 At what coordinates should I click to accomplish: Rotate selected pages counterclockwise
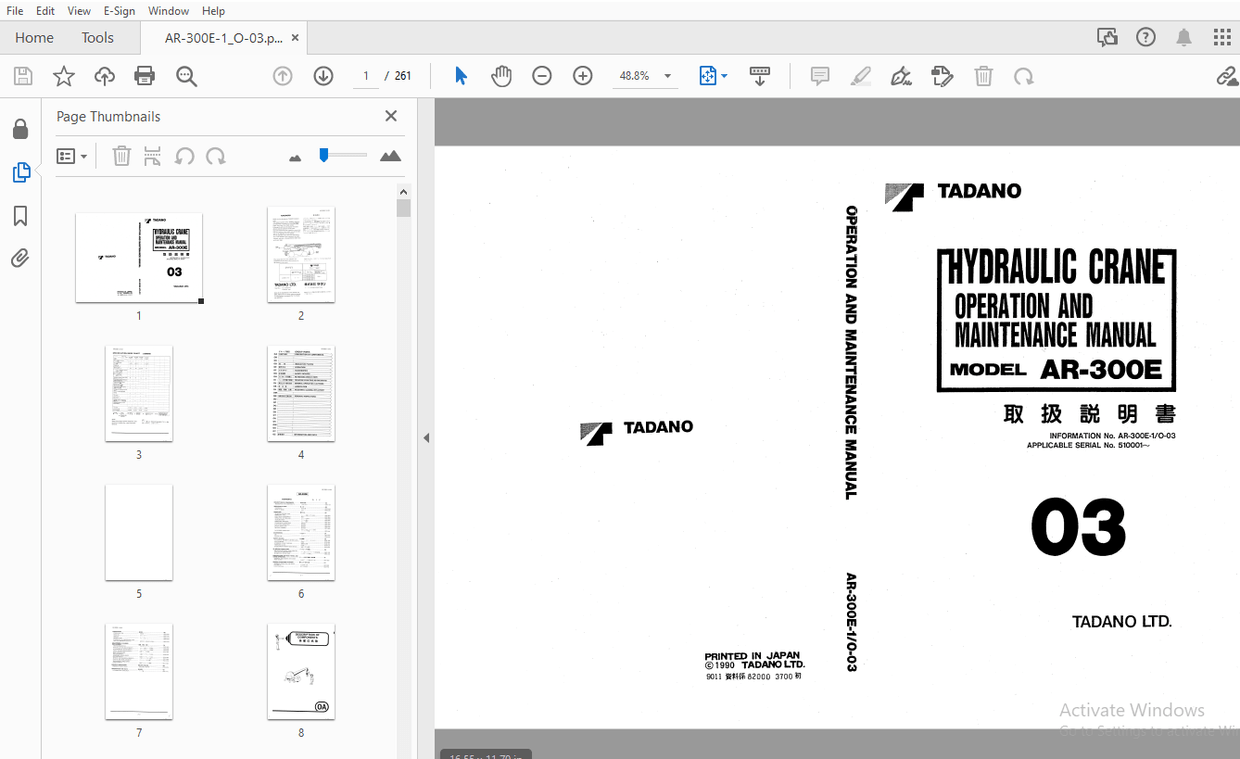point(186,156)
